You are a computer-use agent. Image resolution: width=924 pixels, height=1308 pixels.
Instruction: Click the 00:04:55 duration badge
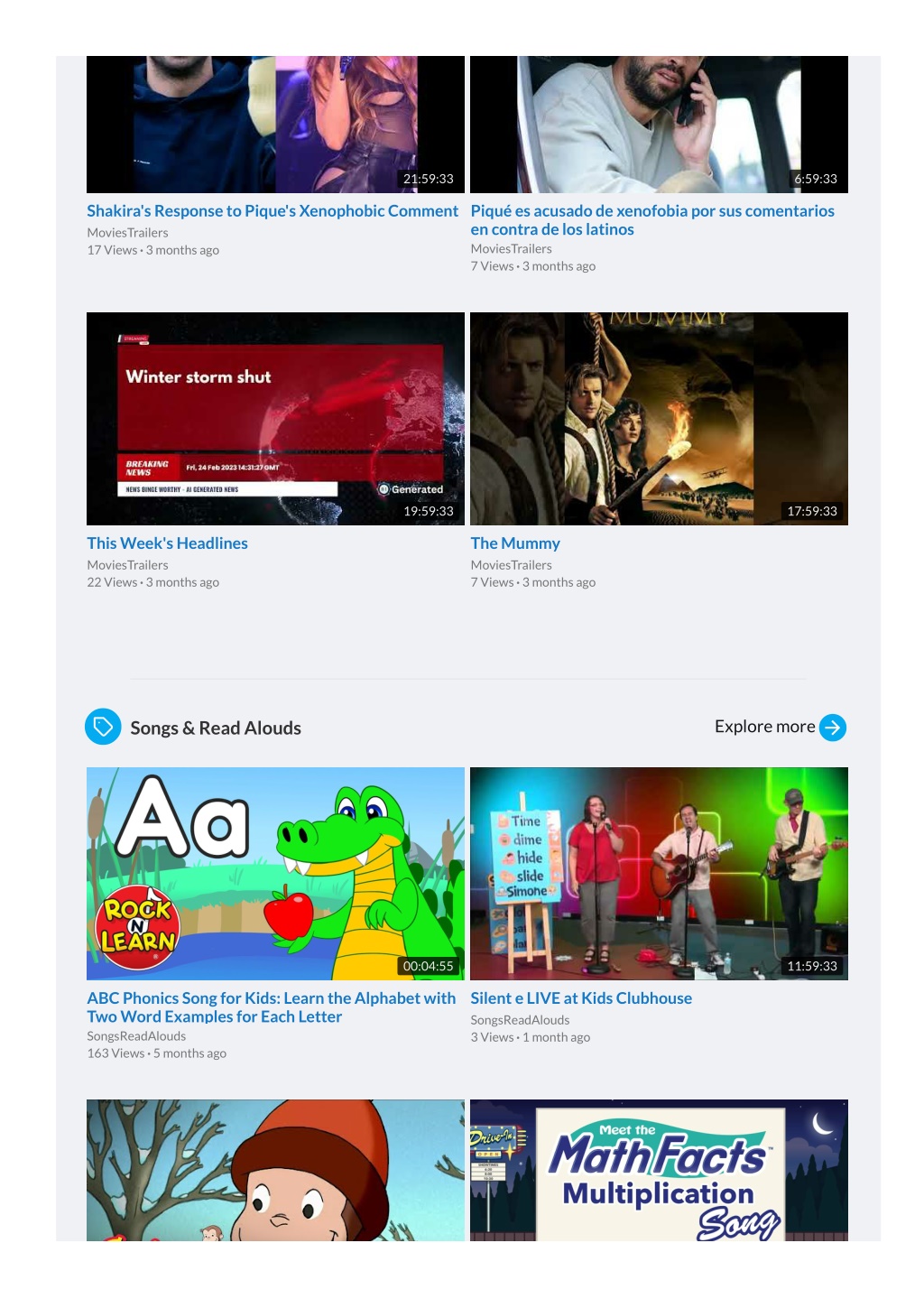coord(429,966)
